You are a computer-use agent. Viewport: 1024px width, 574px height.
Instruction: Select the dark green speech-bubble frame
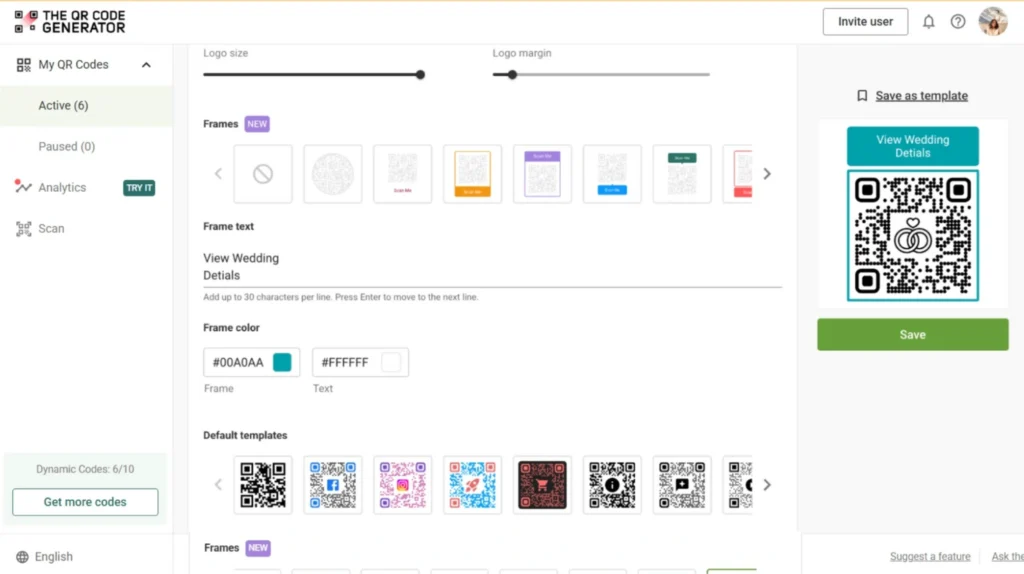[x=682, y=174]
